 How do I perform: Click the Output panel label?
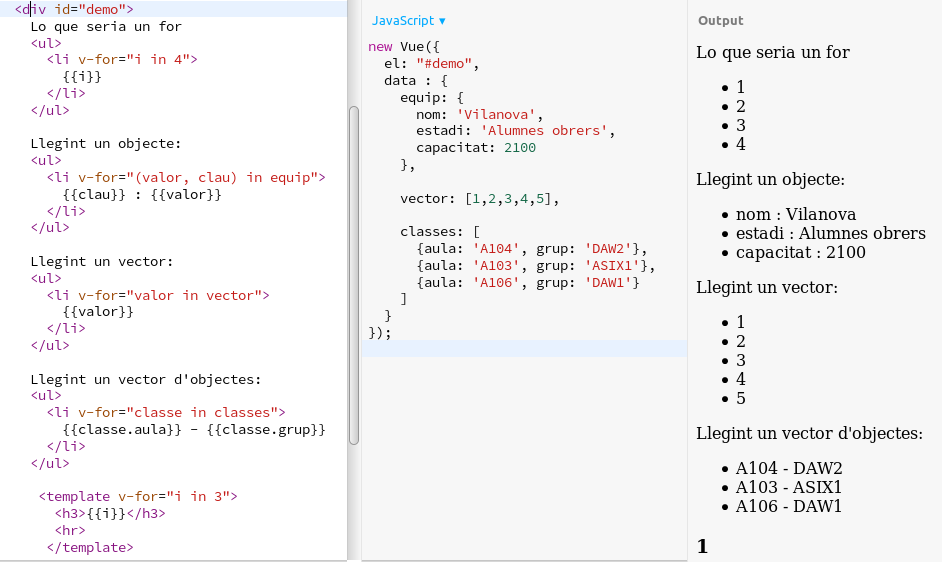pos(720,21)
